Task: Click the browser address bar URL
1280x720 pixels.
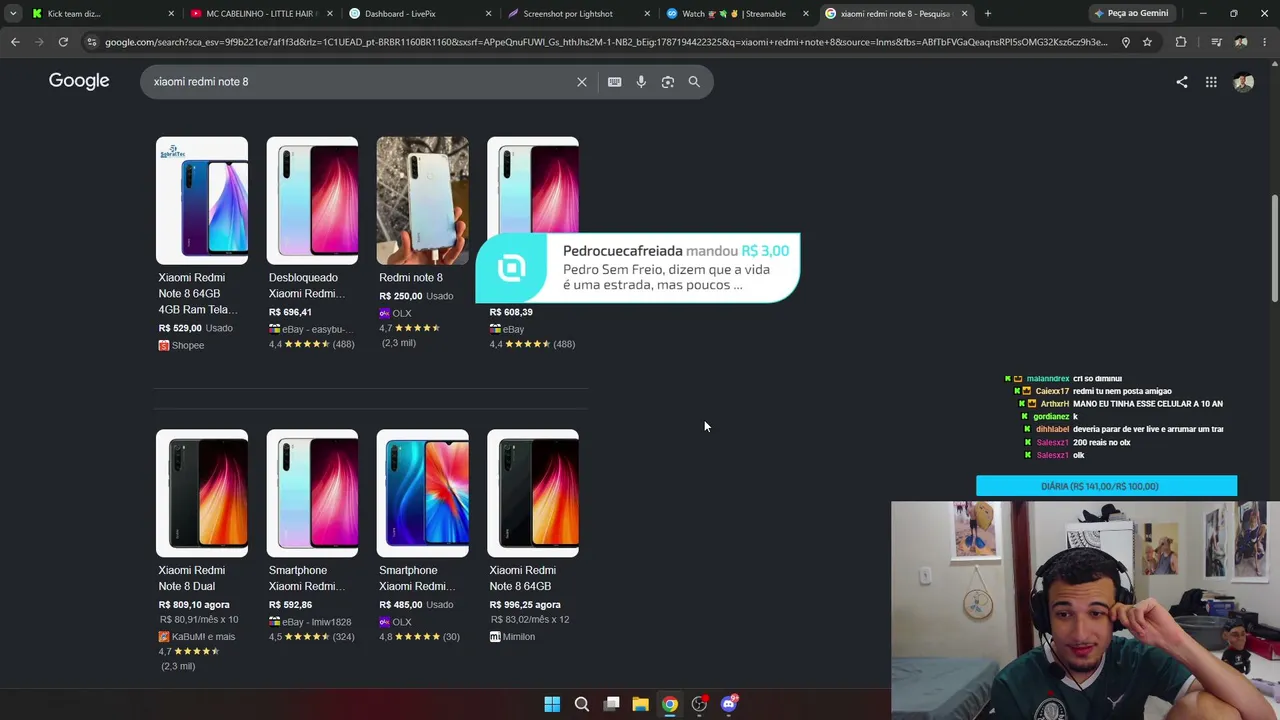Action: pyautogui.click(x=606, y=42)
